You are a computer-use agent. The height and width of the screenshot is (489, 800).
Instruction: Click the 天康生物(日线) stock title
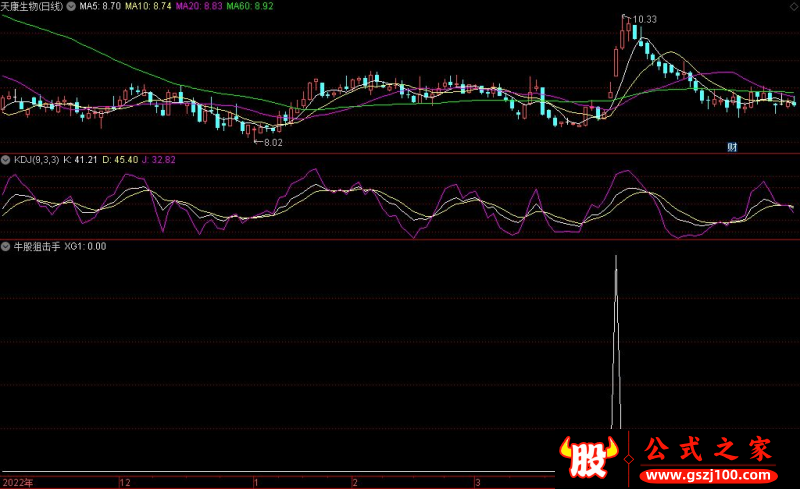32,6
